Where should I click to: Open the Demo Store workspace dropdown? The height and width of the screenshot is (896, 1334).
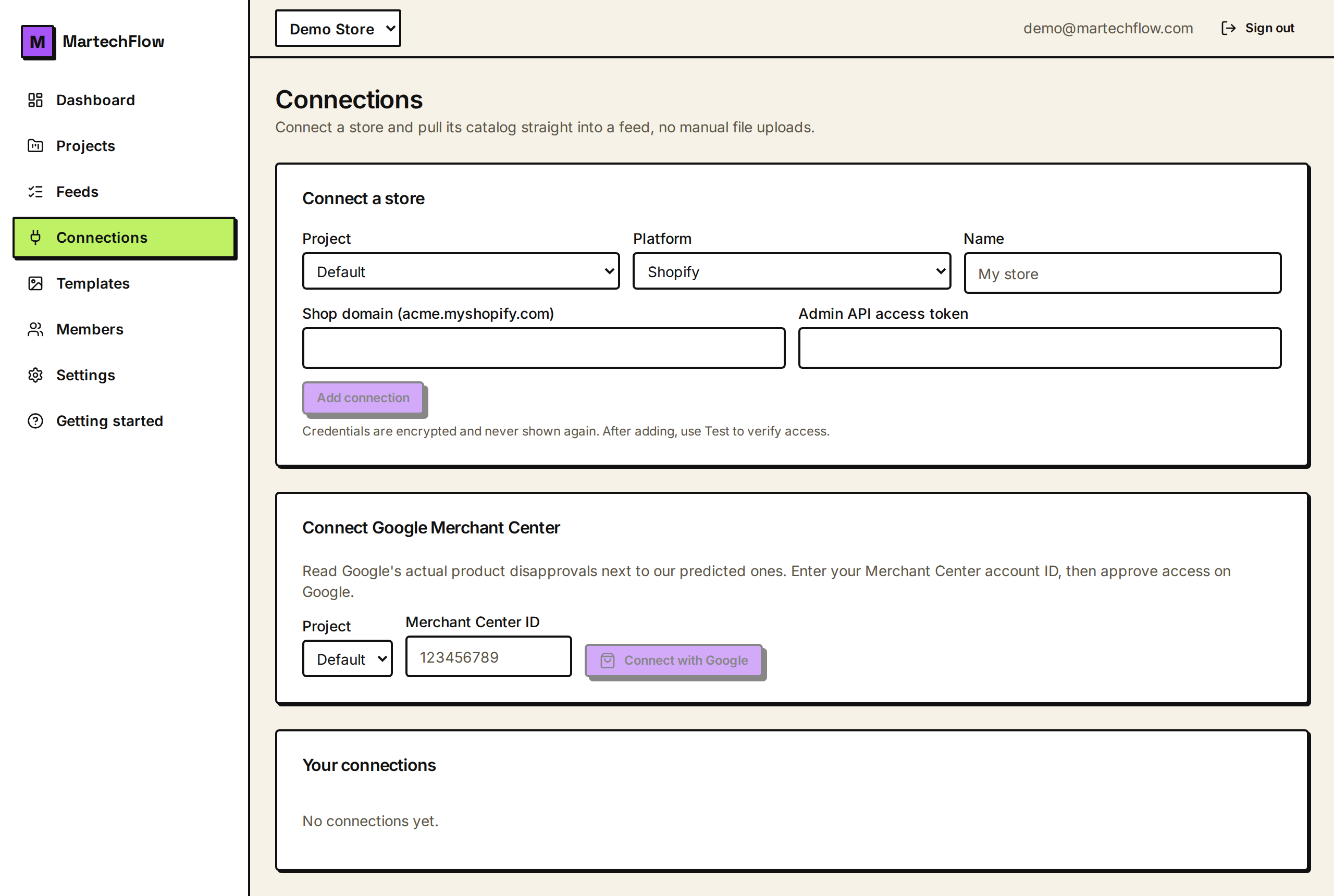[x=338, y=28]
